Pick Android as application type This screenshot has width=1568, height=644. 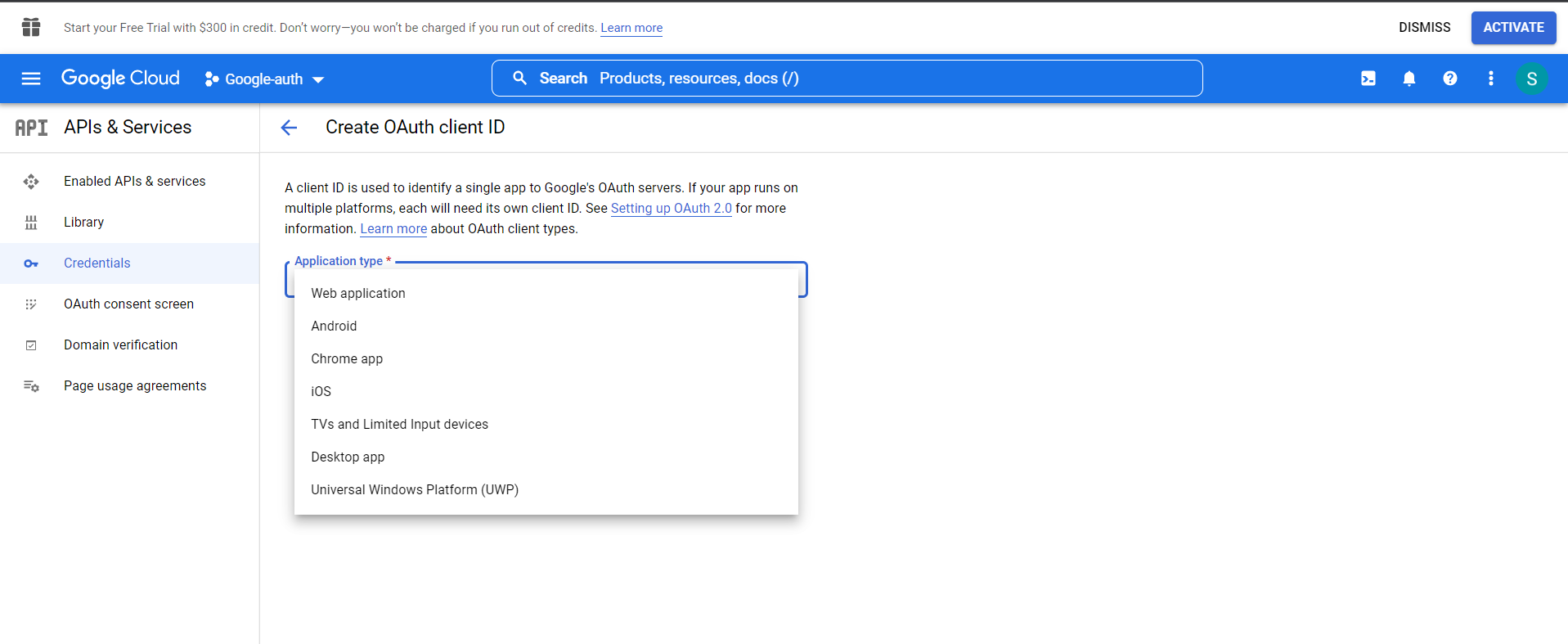click(334, 327)
